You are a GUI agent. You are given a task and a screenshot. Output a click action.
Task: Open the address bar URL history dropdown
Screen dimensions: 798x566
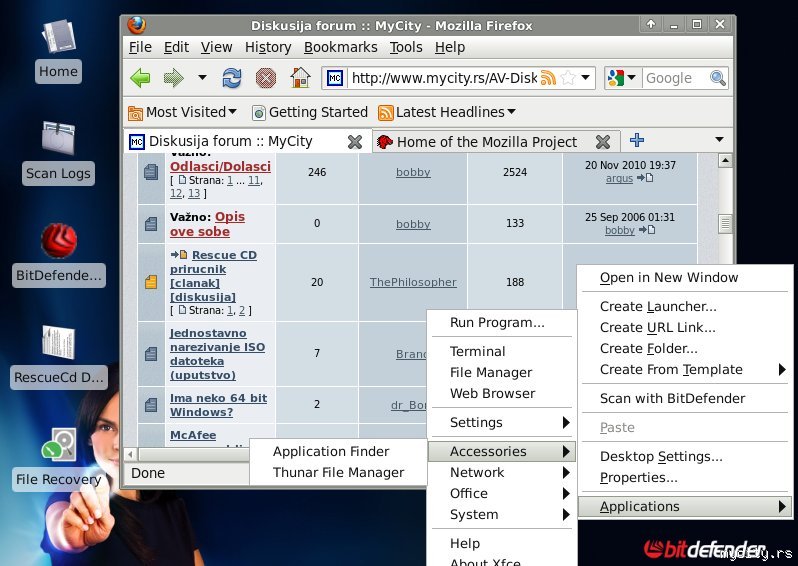586,78
